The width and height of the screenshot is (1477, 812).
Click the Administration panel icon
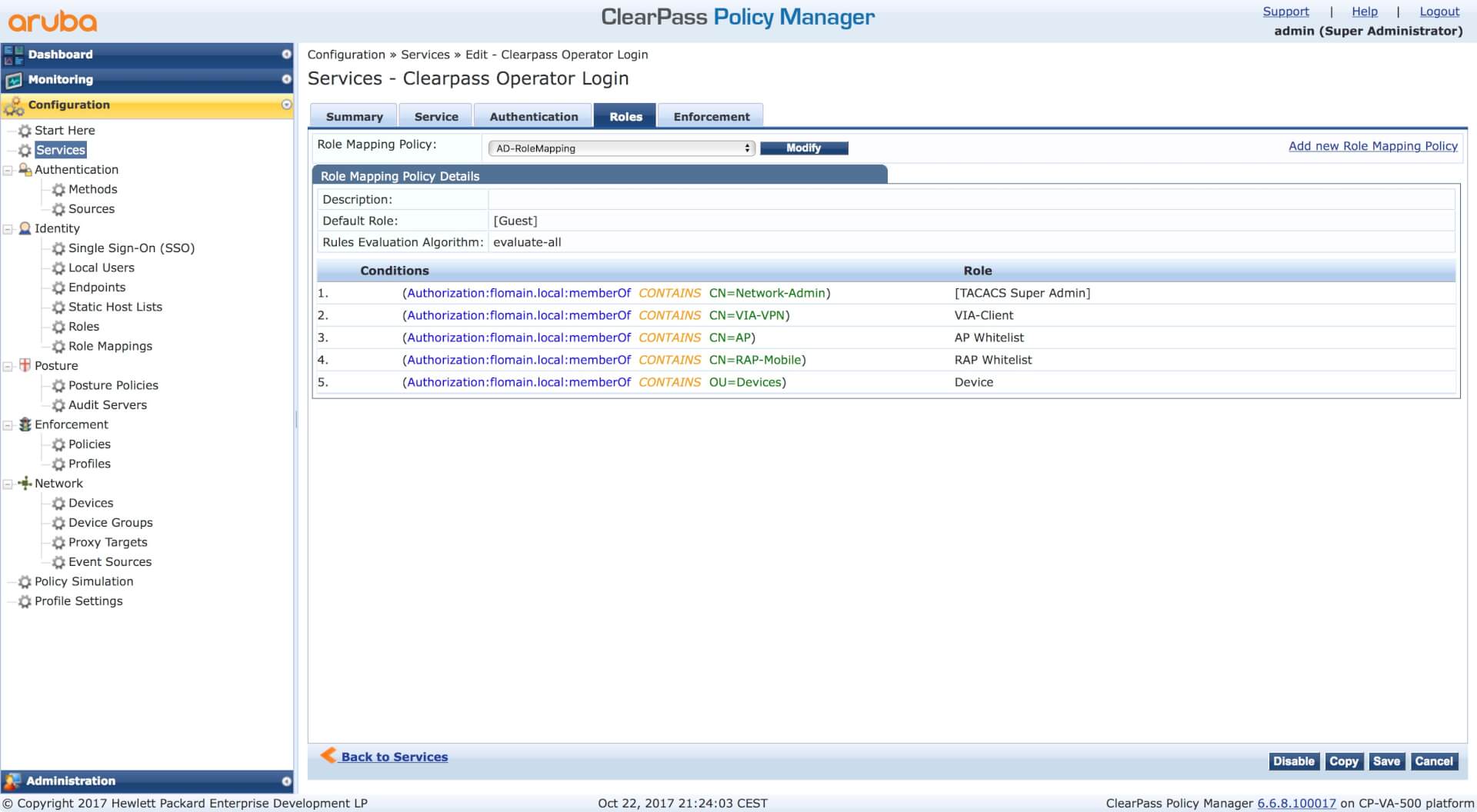pyautogui.click(x=12, y=781)
